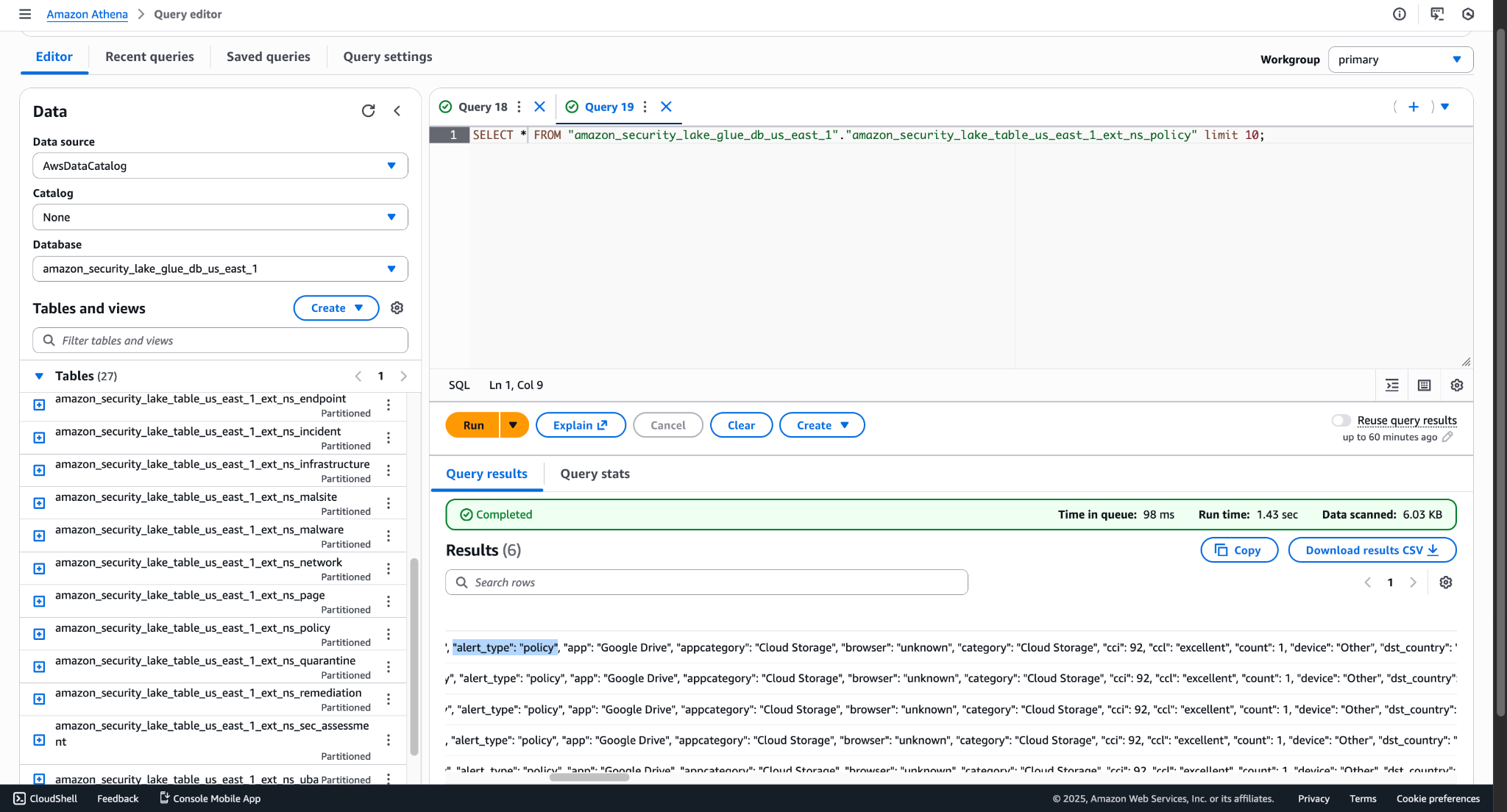
Task: Go to the next tables page
Action: coord(404,376)
